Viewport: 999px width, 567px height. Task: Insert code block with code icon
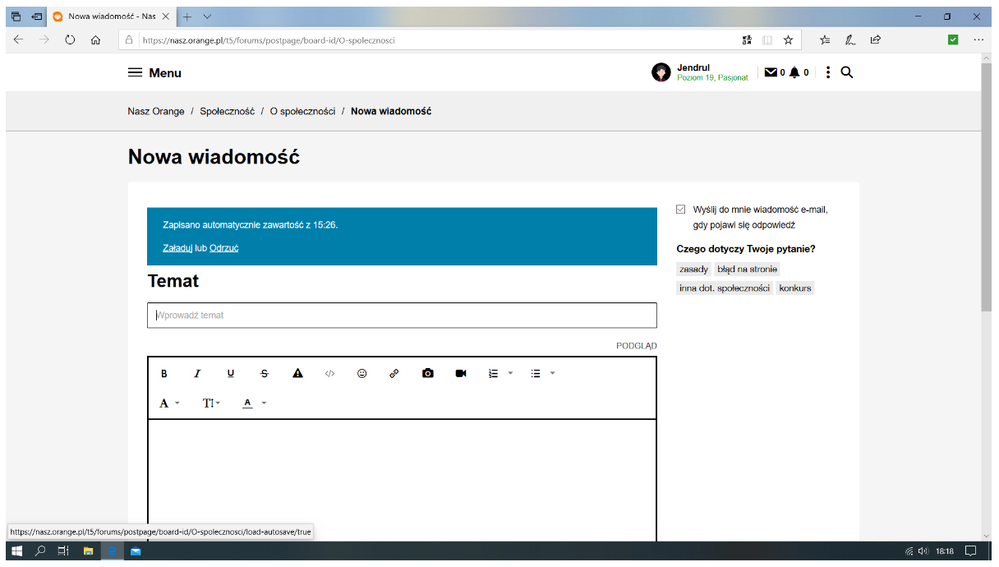[x=329, y=374]
